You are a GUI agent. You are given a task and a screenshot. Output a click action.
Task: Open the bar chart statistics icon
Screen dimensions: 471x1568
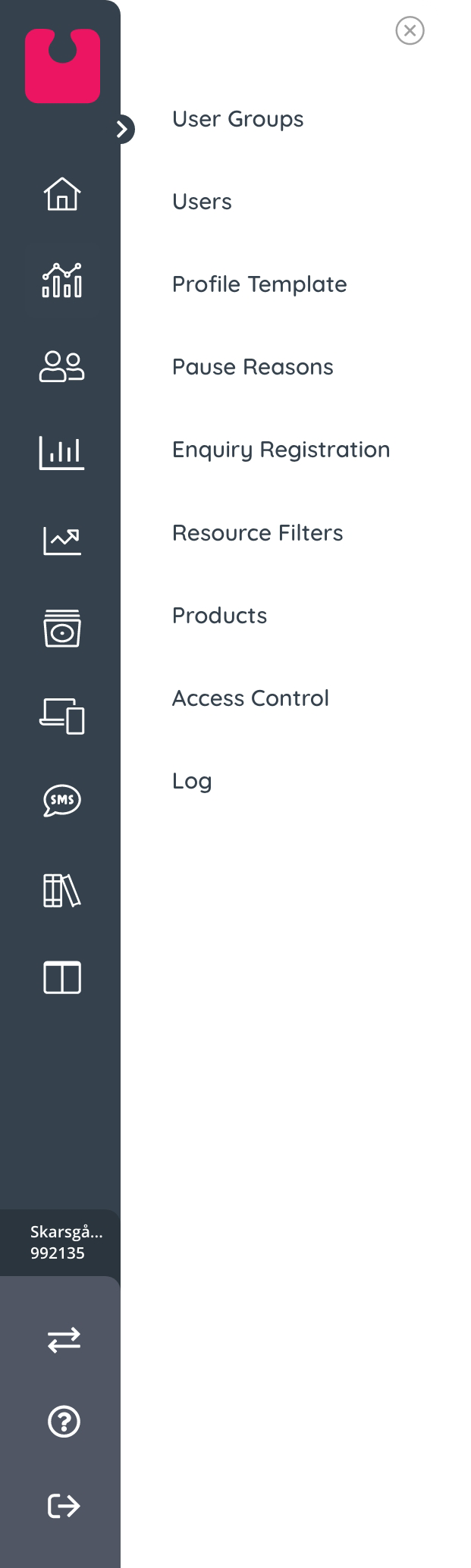coord(62,453)
